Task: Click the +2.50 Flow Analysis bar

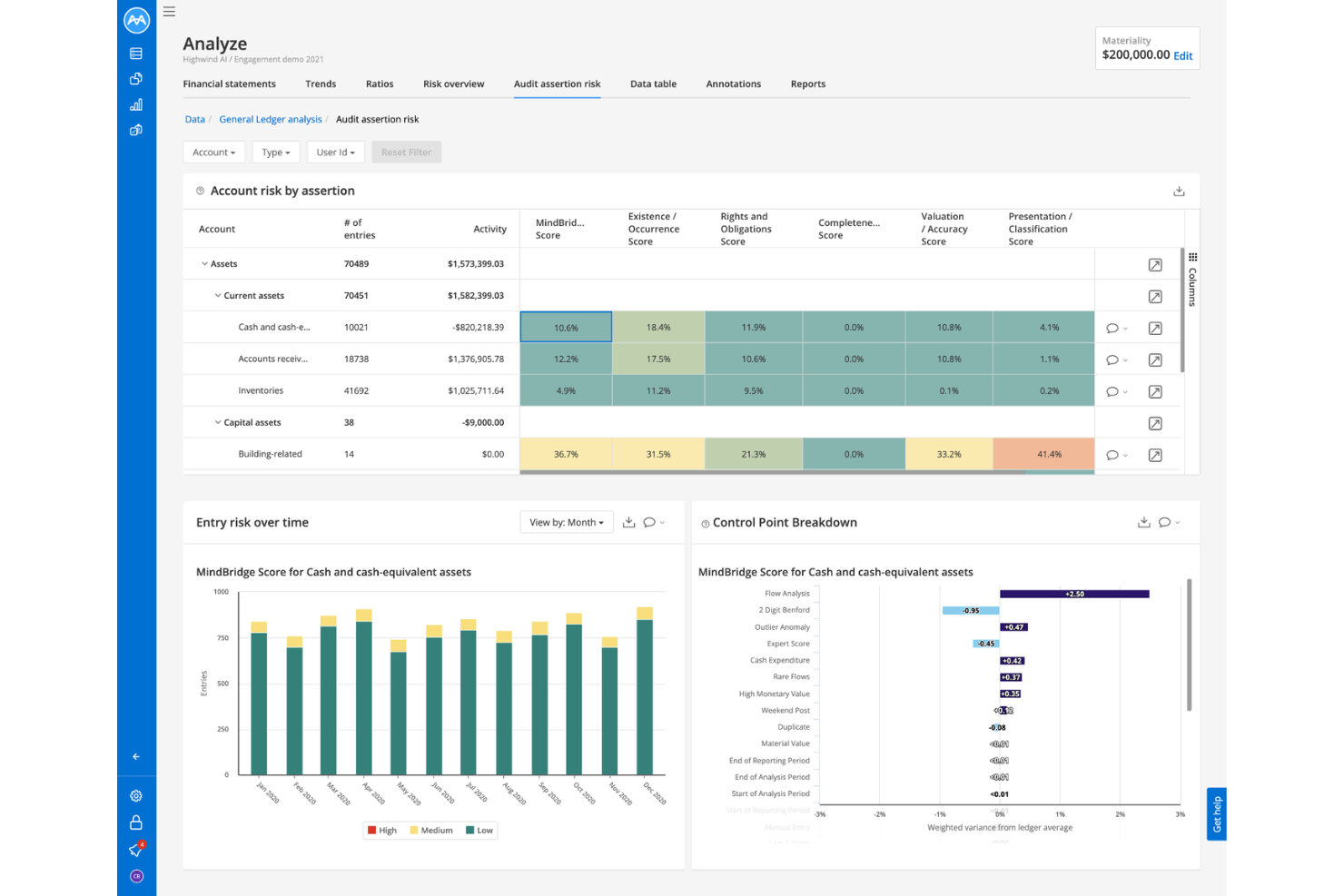Action: 1074,594
